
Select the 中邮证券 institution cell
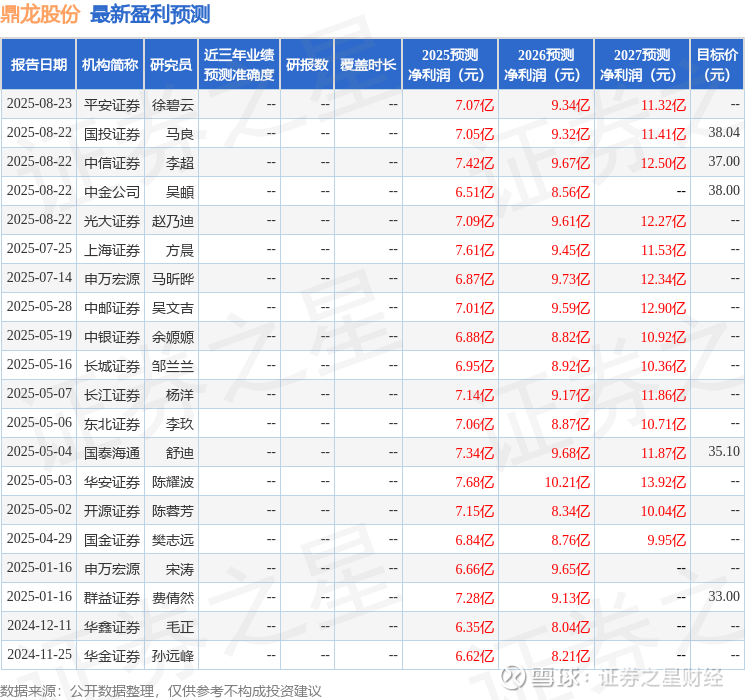point(112,308)
